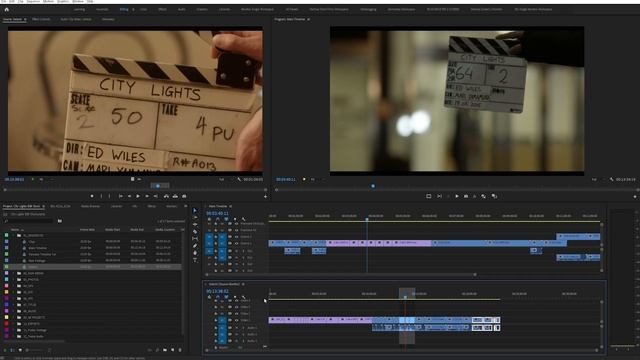Toggle Linked Selection in Main Timeline panel

[x=226, y=219]
